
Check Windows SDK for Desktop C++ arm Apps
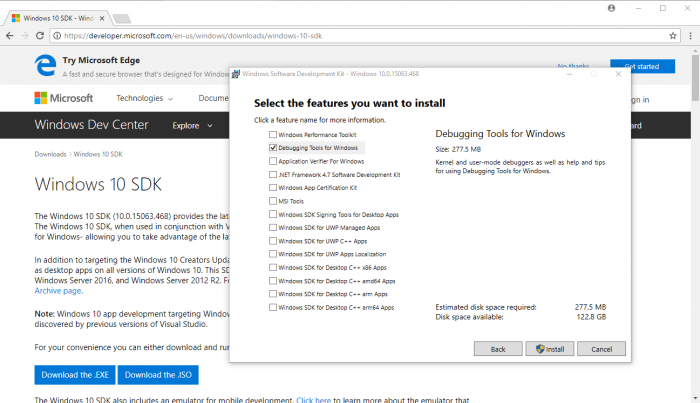tap(273, 294)
